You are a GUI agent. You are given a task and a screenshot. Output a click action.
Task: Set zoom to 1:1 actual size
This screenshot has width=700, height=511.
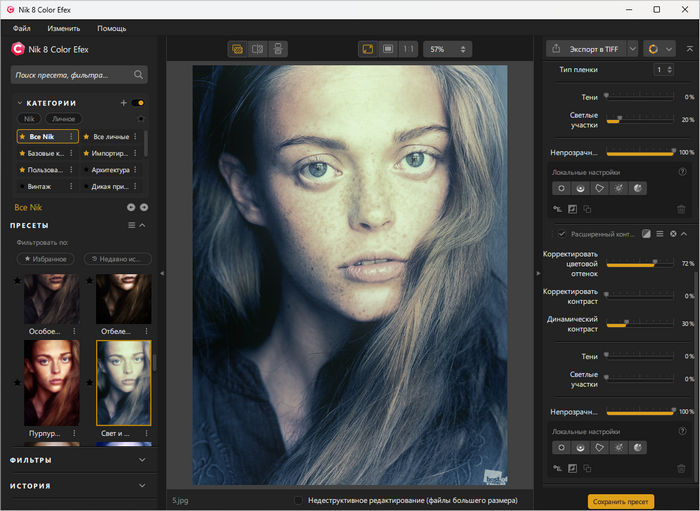[408, 48]
